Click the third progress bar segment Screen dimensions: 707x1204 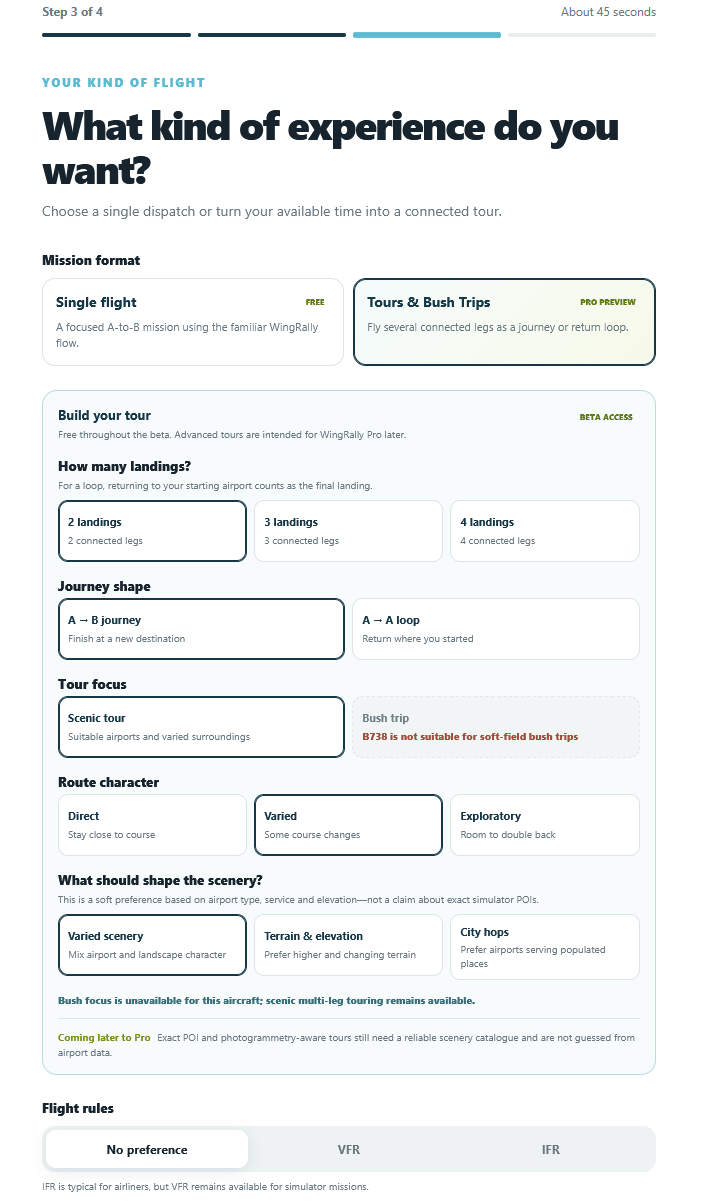tap(427, 35)
